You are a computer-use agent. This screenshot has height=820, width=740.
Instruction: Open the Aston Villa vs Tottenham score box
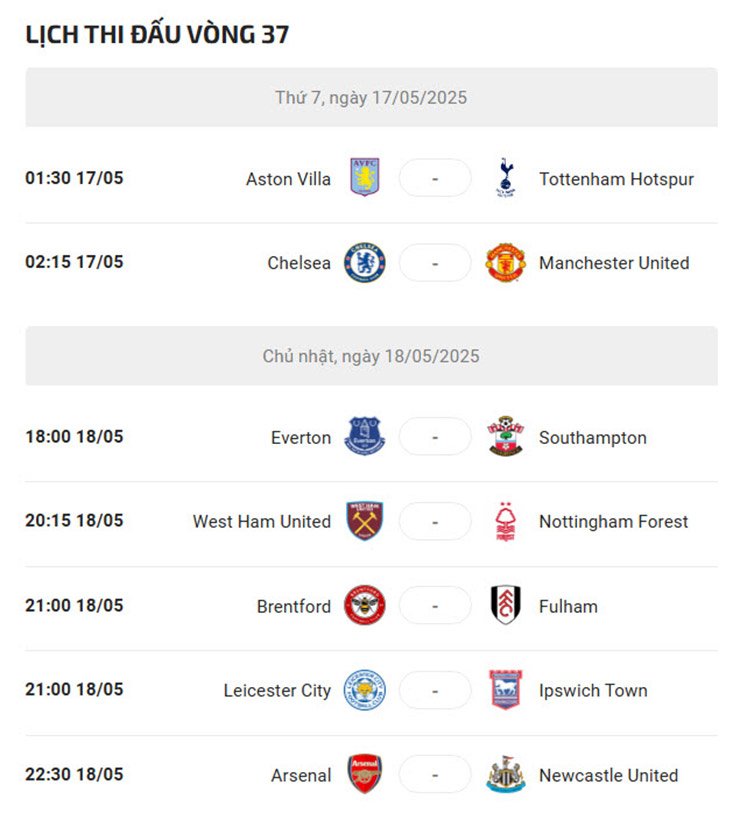coord(435,178)
